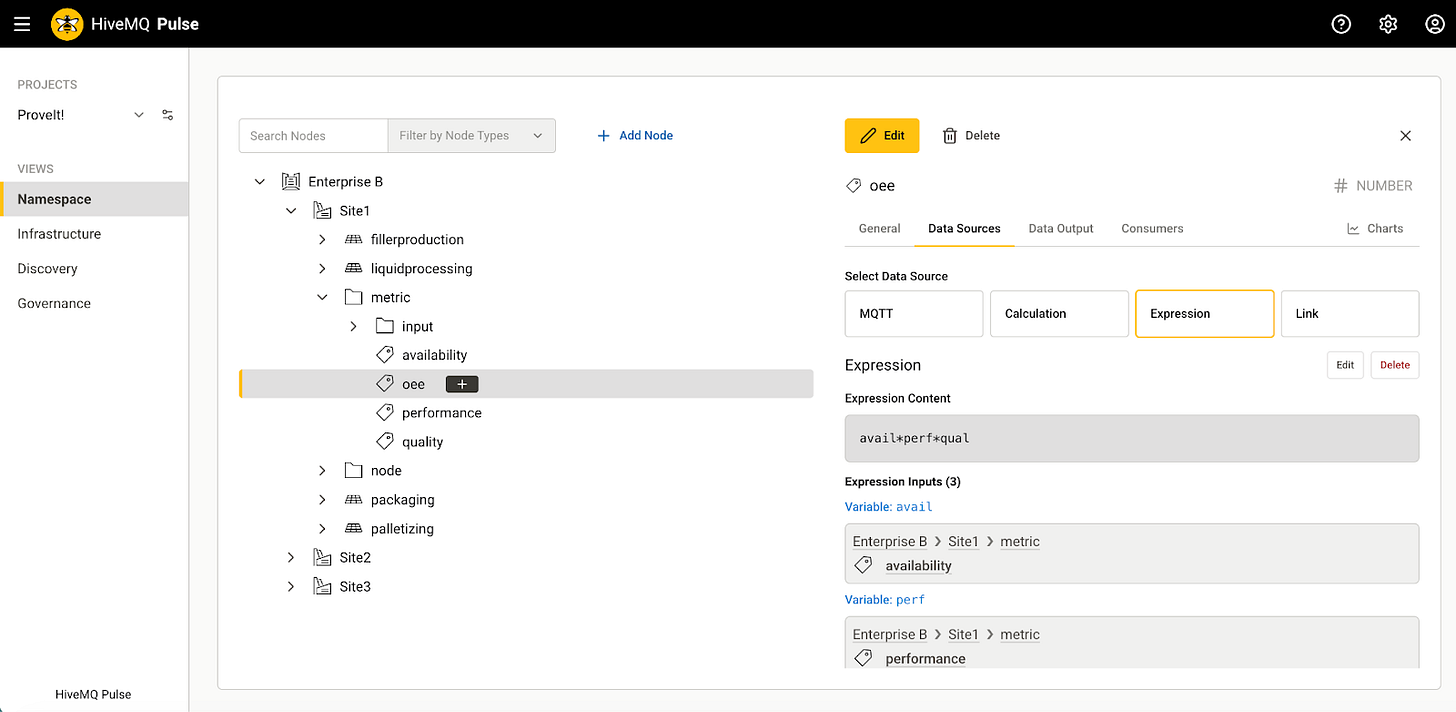This screenshot has height=712, width=1456.
Task: Click the packaging area icon
Action: tap(353, 500)
